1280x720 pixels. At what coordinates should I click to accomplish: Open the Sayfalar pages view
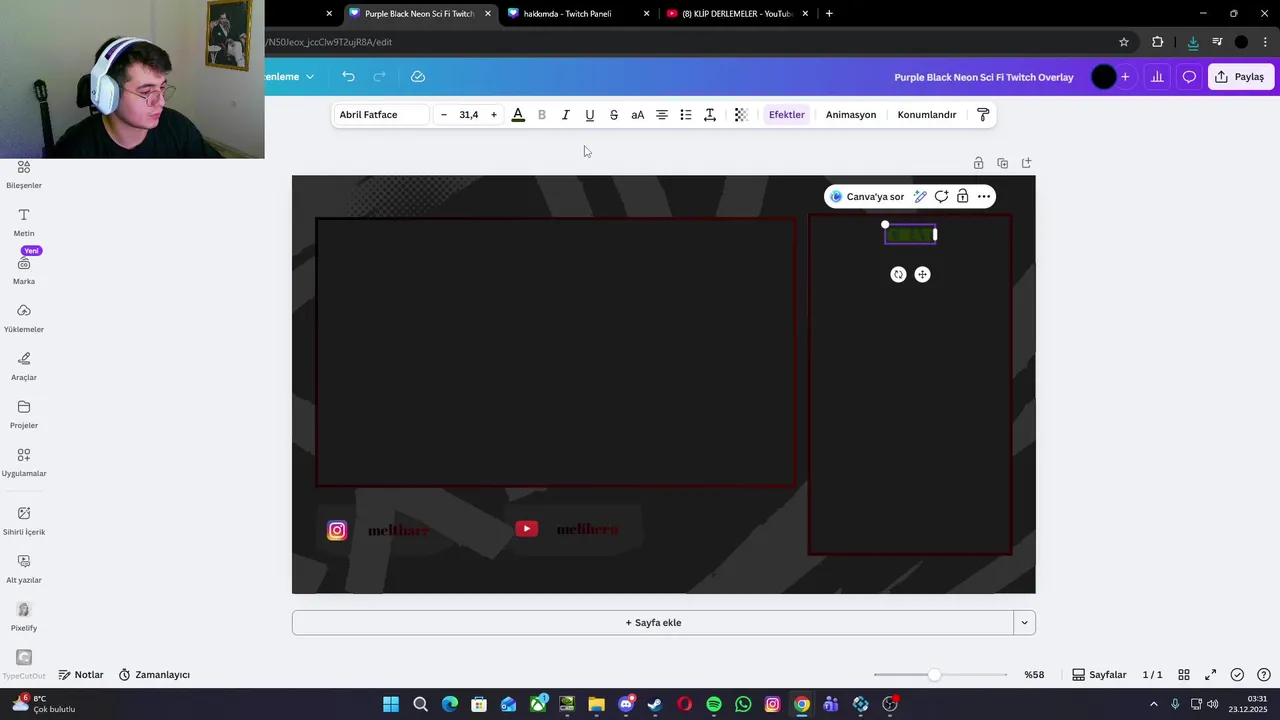coord(1100,675)
